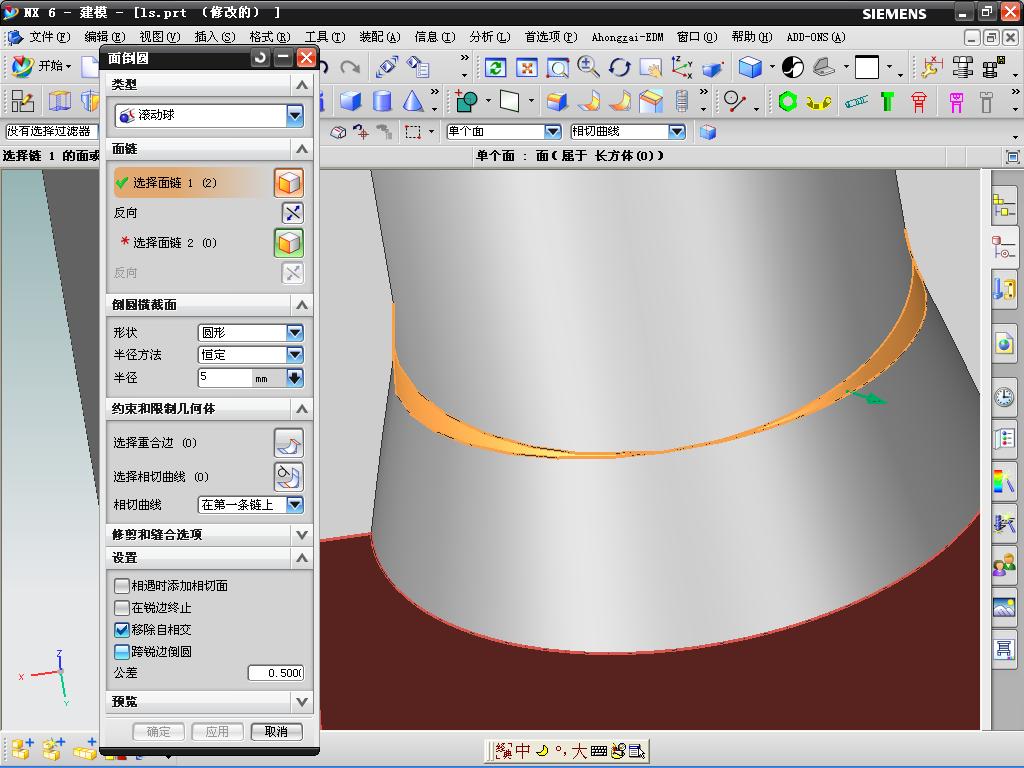1024x768 pixels.
Task: Enable the 相遇时添加相切面 checkbox
Action: coord(122,586)
